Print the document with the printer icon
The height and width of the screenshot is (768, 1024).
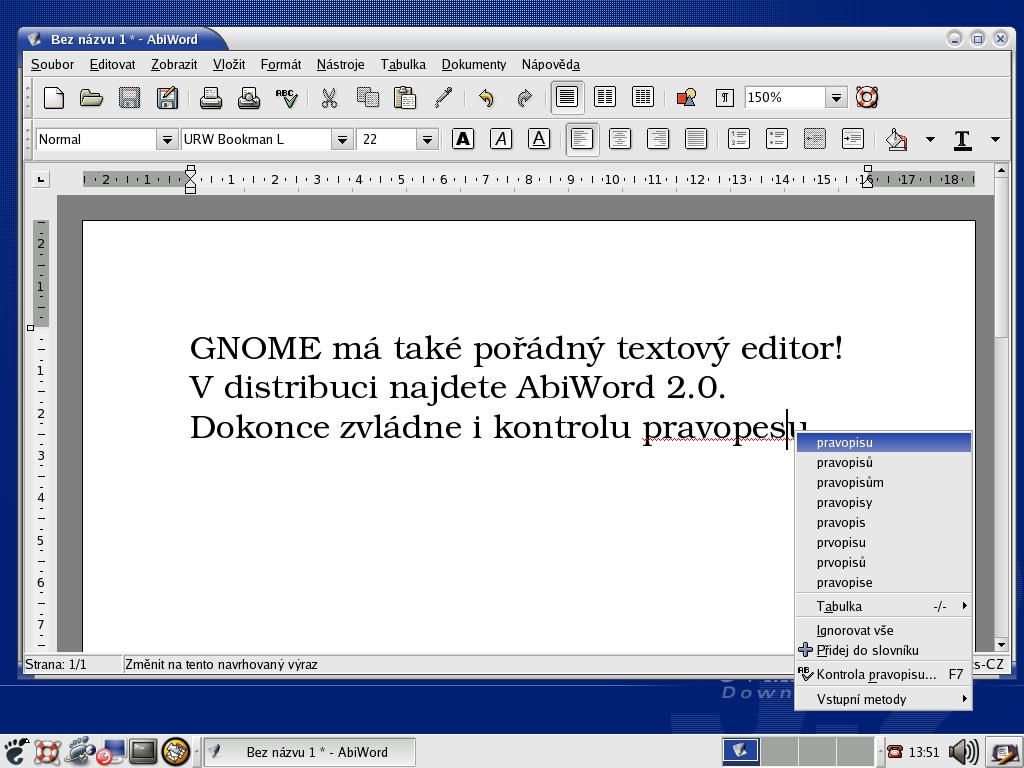coord(210,98)
